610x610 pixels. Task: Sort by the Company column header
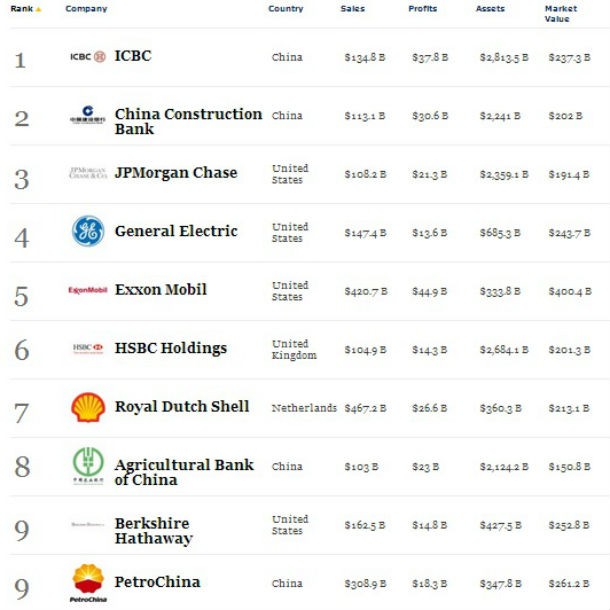tap(86, 9)
